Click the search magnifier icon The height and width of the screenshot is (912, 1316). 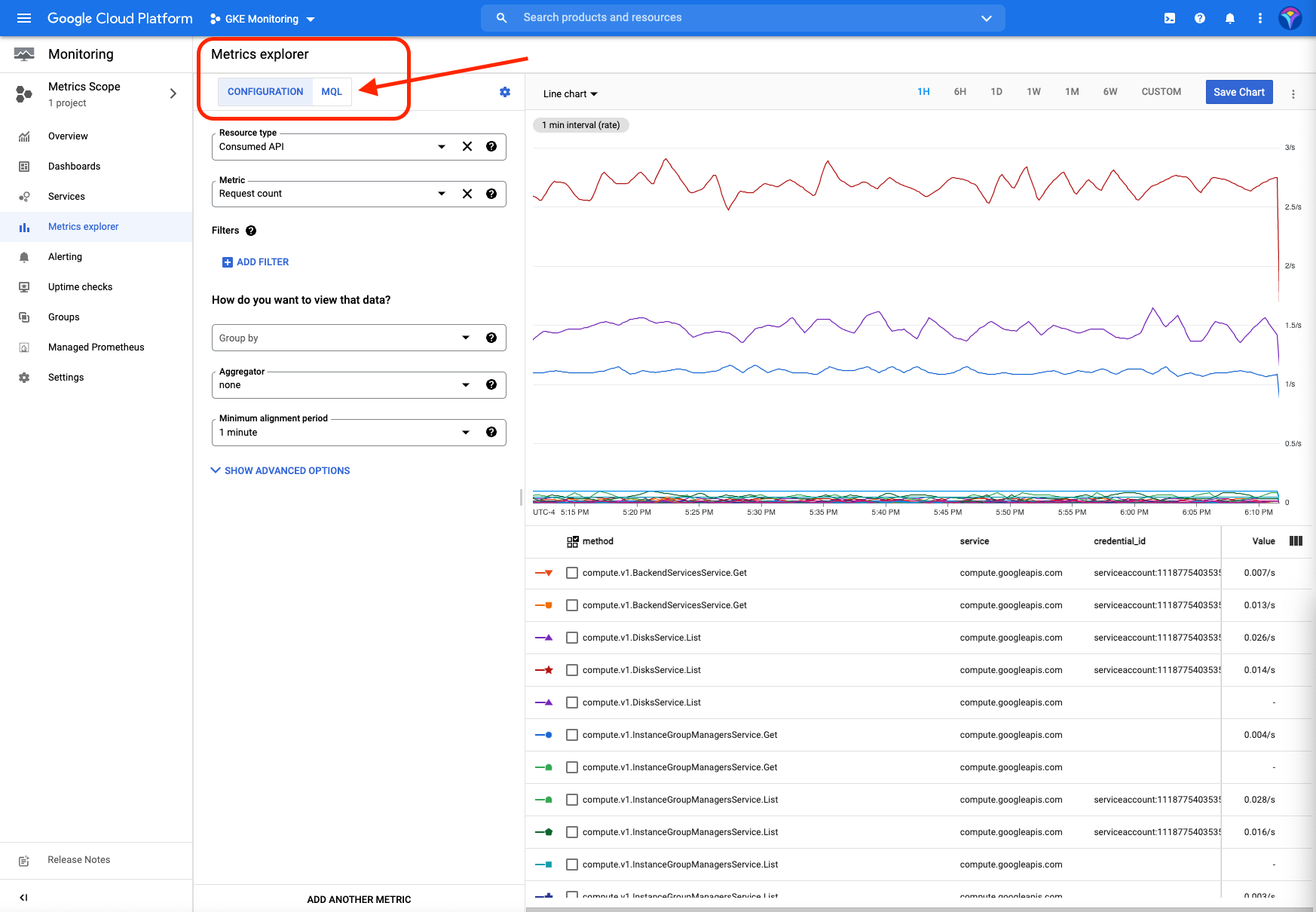(x=501, y=18)
